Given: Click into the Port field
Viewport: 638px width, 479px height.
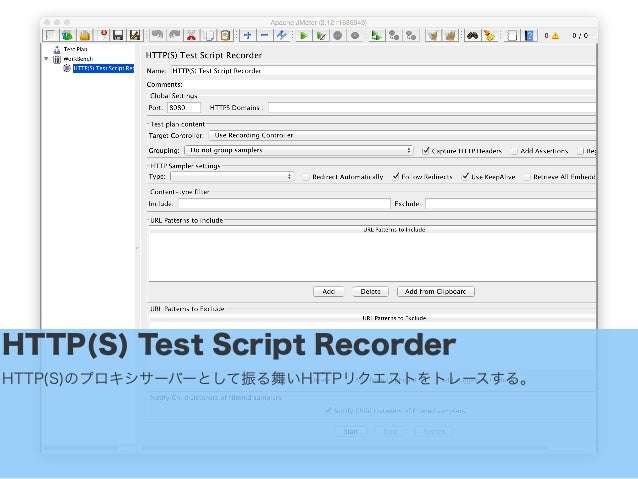Looking at the screenshot, I should [x=184, y=107].
